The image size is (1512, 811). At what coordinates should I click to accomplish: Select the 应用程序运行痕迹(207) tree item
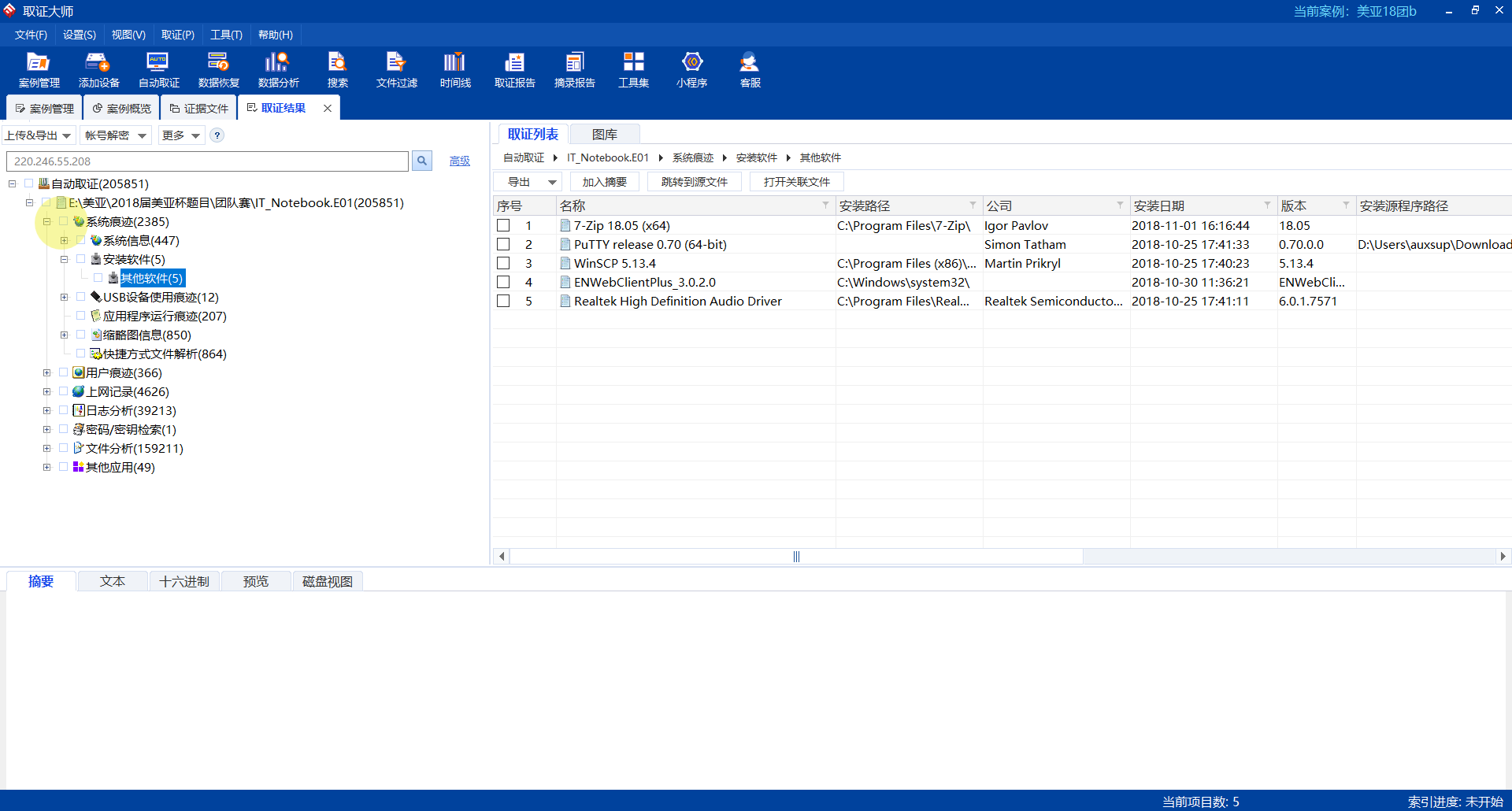(x=165, y=316)
